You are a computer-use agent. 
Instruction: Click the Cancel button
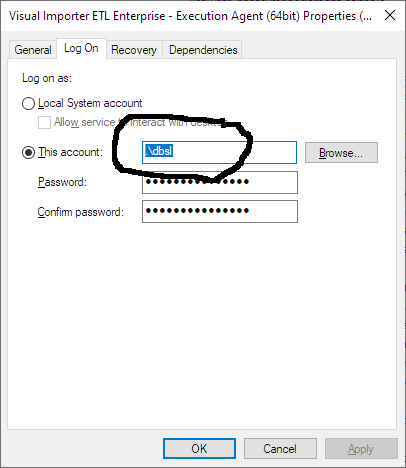pyautogui.click(x=280, y=449)
